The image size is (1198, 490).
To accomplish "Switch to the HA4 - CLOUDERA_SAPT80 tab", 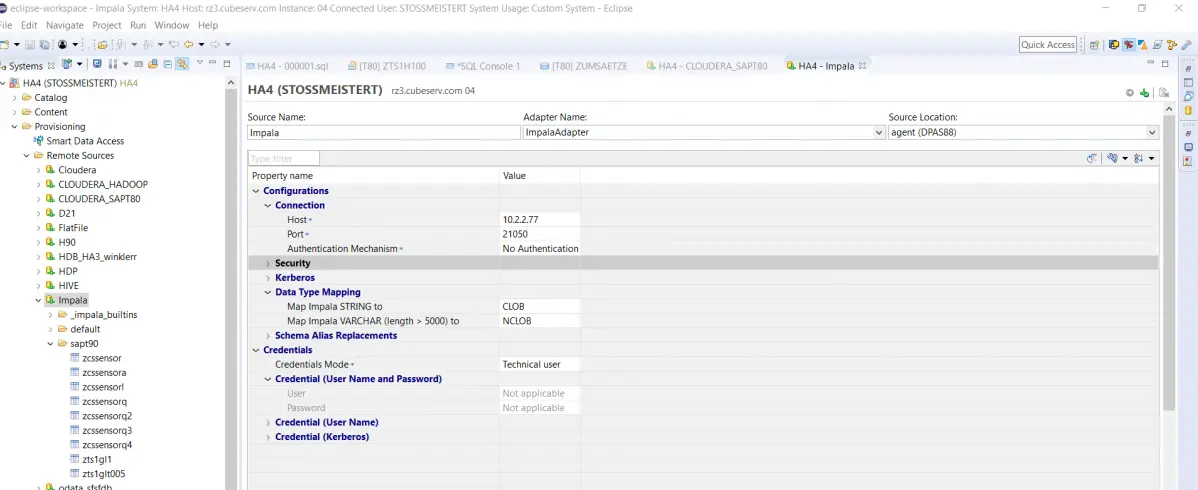I will click(x=707, y=66).
